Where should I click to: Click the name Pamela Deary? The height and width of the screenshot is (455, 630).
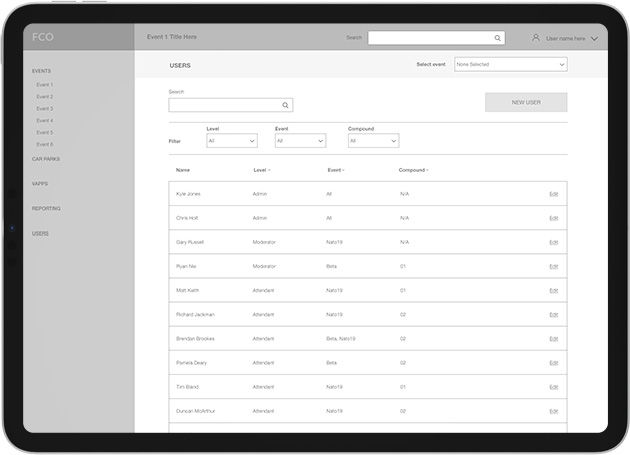pos(191,363)
